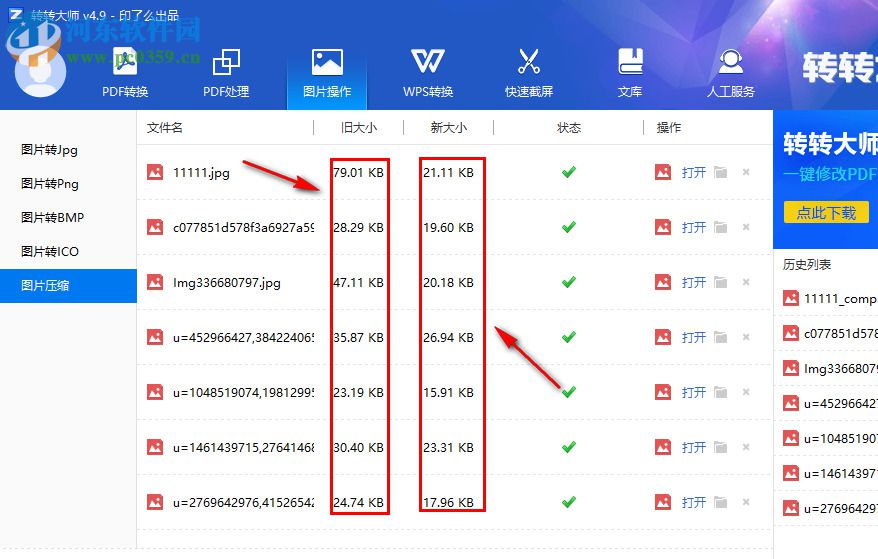Open output folder icon for u=1048519074 row
This screenshot has width=878, height=559.
point(721,392)
